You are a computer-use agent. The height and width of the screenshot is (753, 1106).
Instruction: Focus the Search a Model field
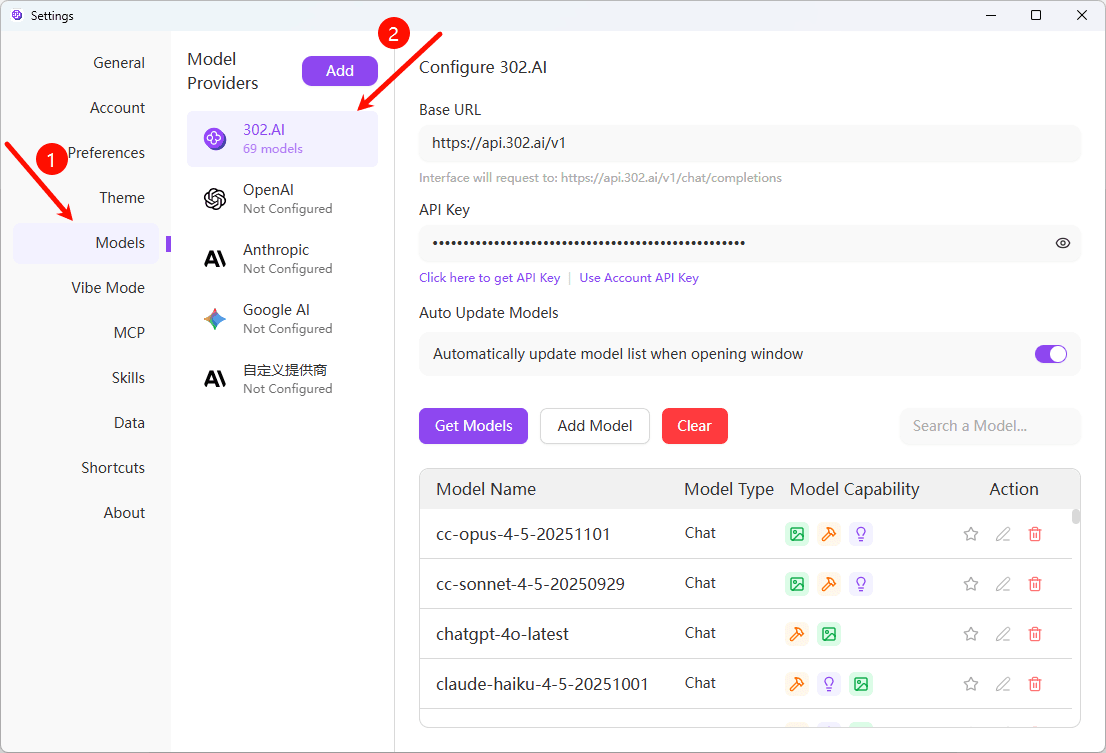coord(989,426)
